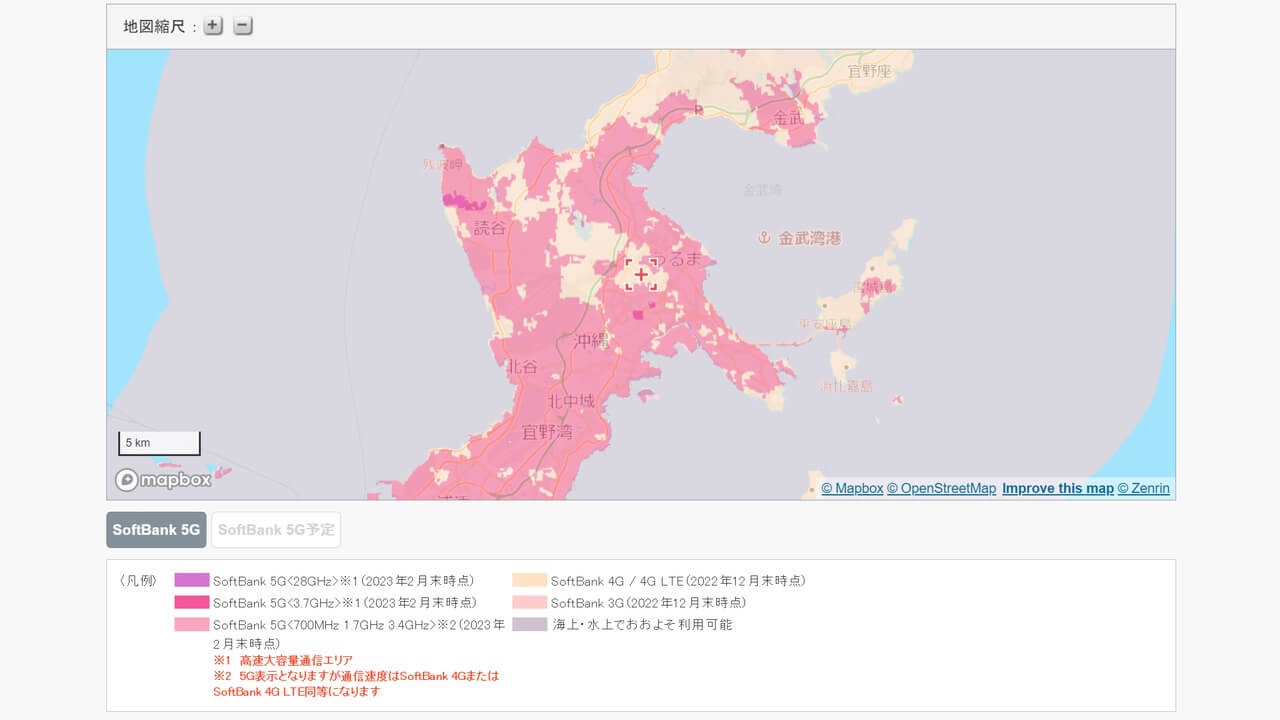Select the red crosshair marker on the map
Screen dimensions: 1280x720
641,274
